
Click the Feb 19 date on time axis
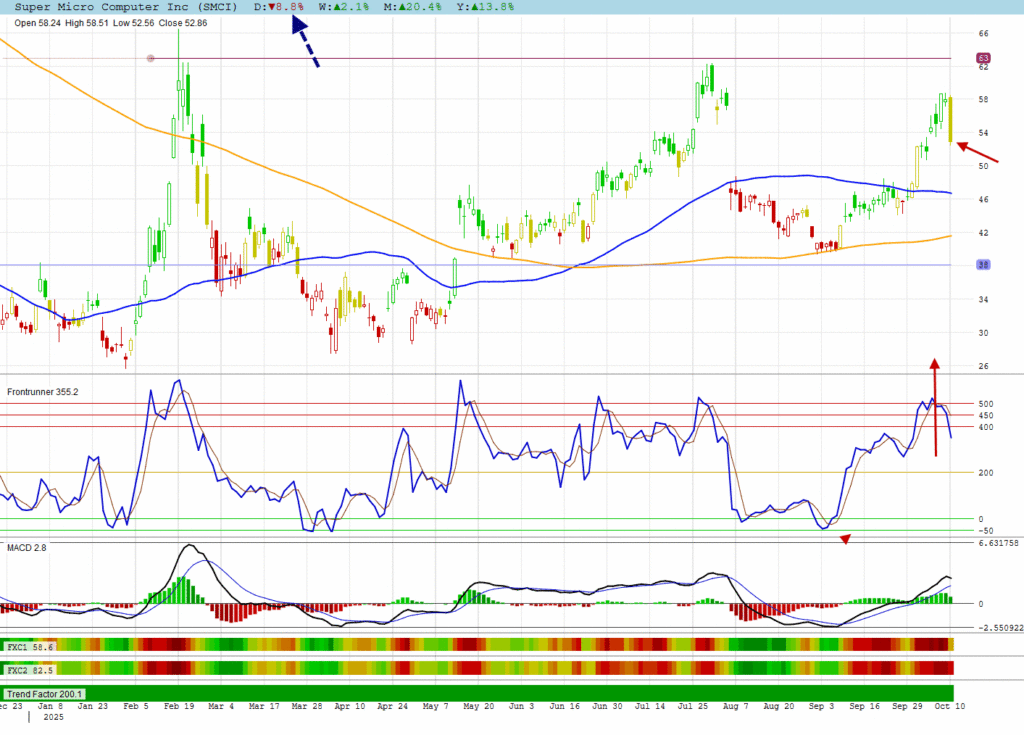coord(180,706)
